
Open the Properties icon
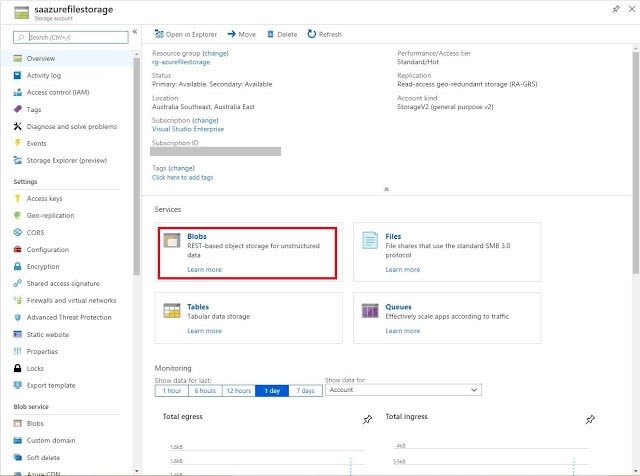(x=17, y=351)
